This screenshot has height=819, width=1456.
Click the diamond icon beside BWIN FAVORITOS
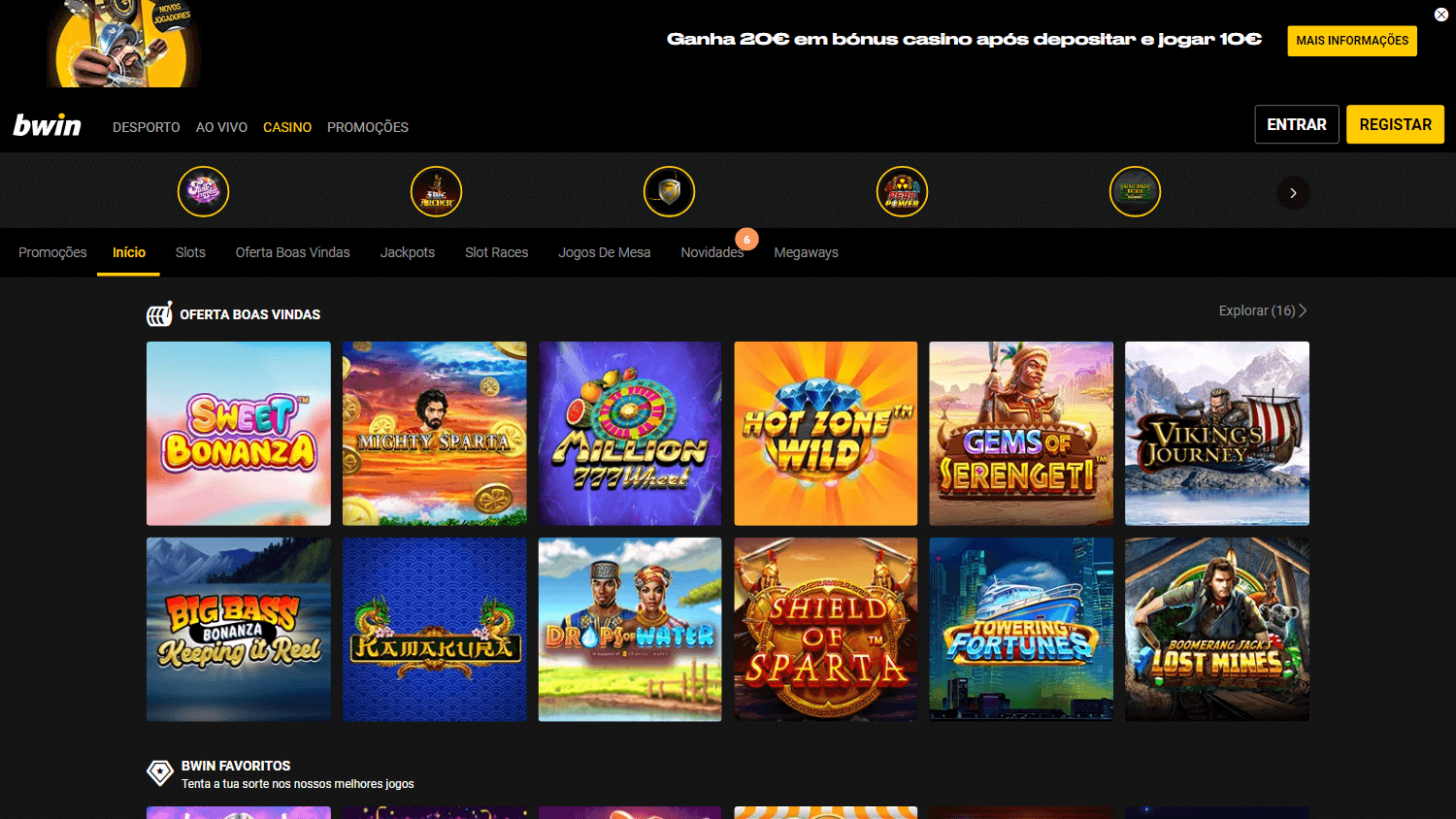click(159, 772)
